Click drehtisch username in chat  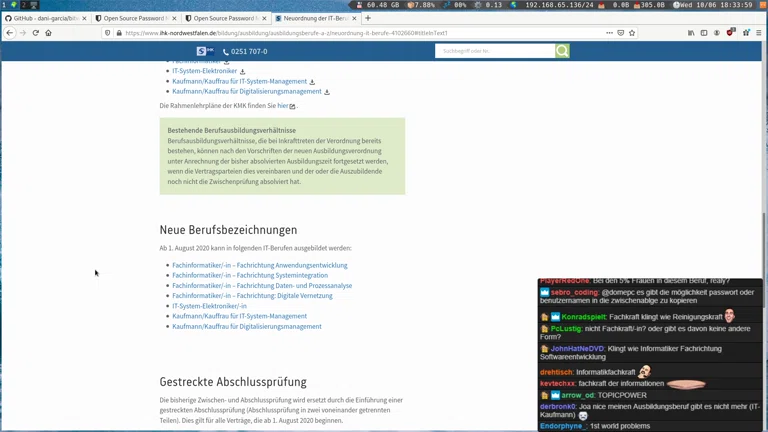tap(557, 372)
